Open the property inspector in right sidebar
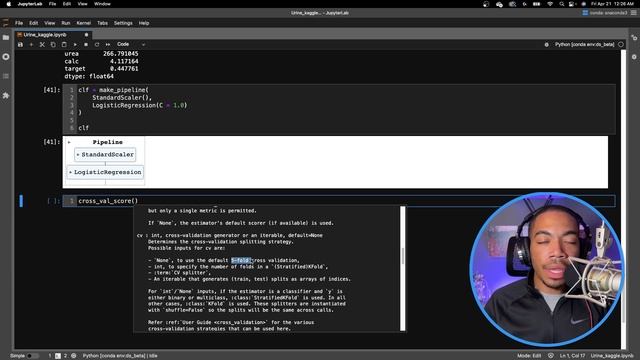 coord(634,38)
